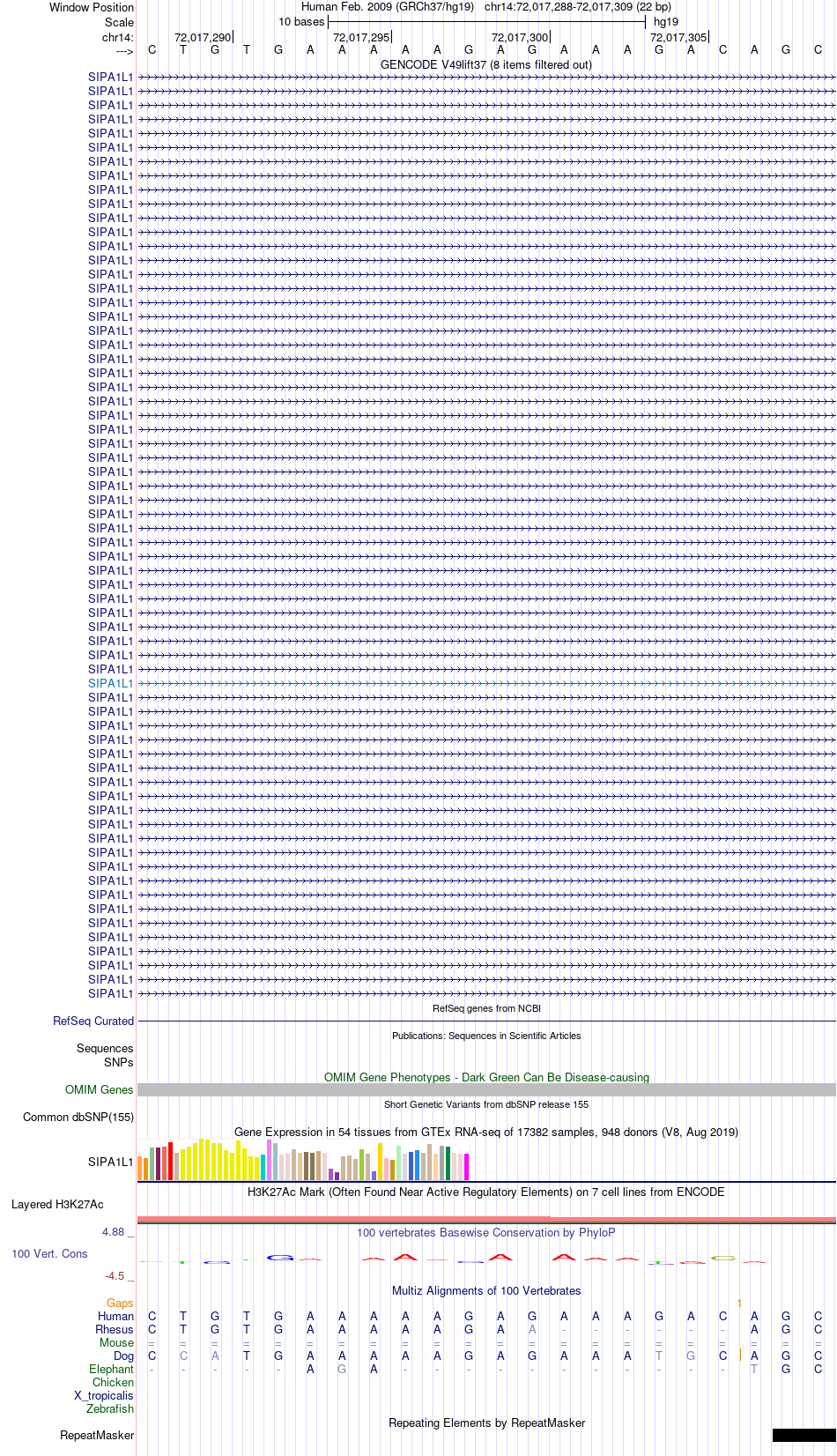Click the Human Feb. 2009 (GRCh37/hg19) title
Viewport: 837px width, 1456px height.
click(388, 7)
